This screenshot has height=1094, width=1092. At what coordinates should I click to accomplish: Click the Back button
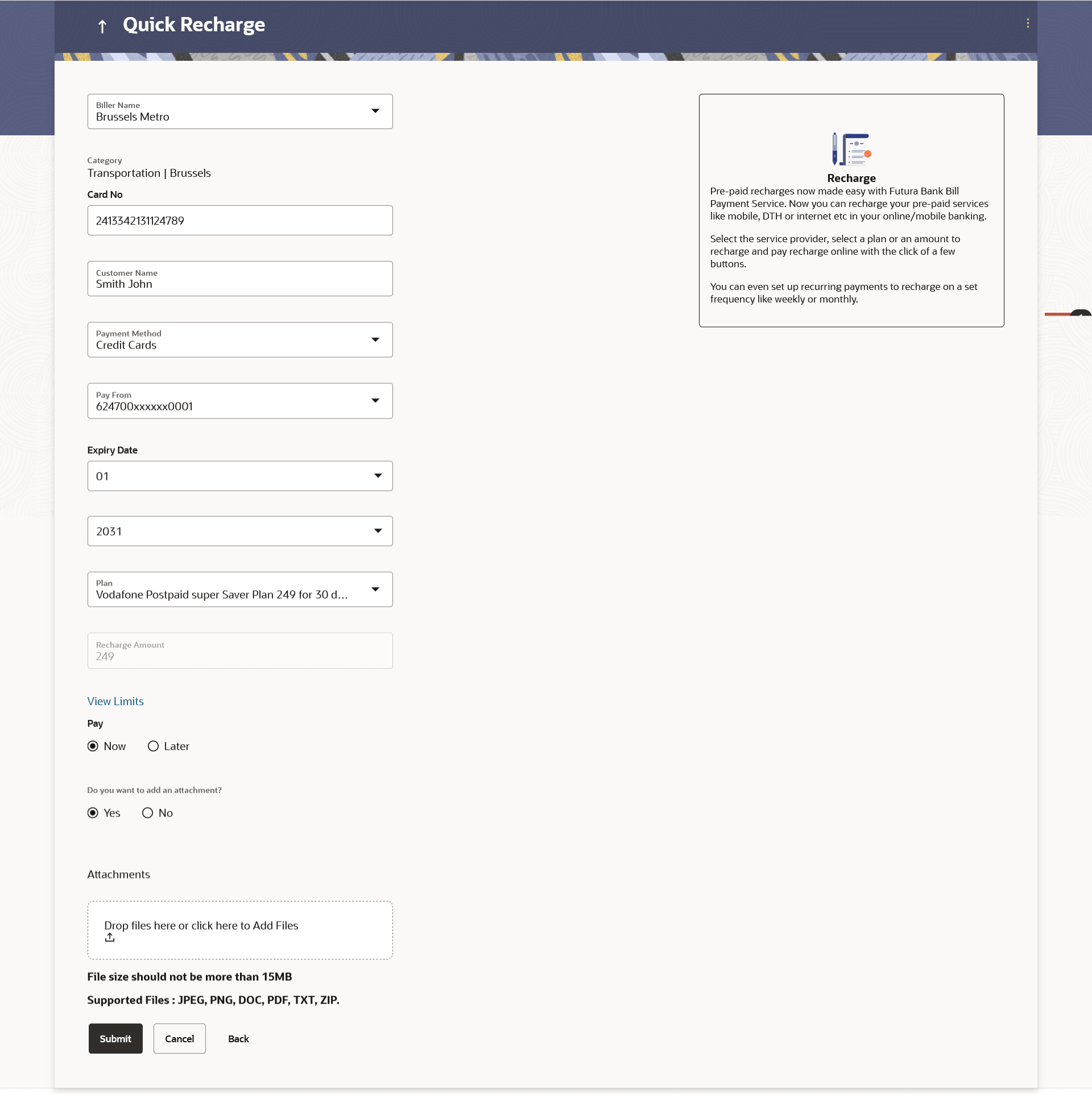click(x=238, y=1038)
